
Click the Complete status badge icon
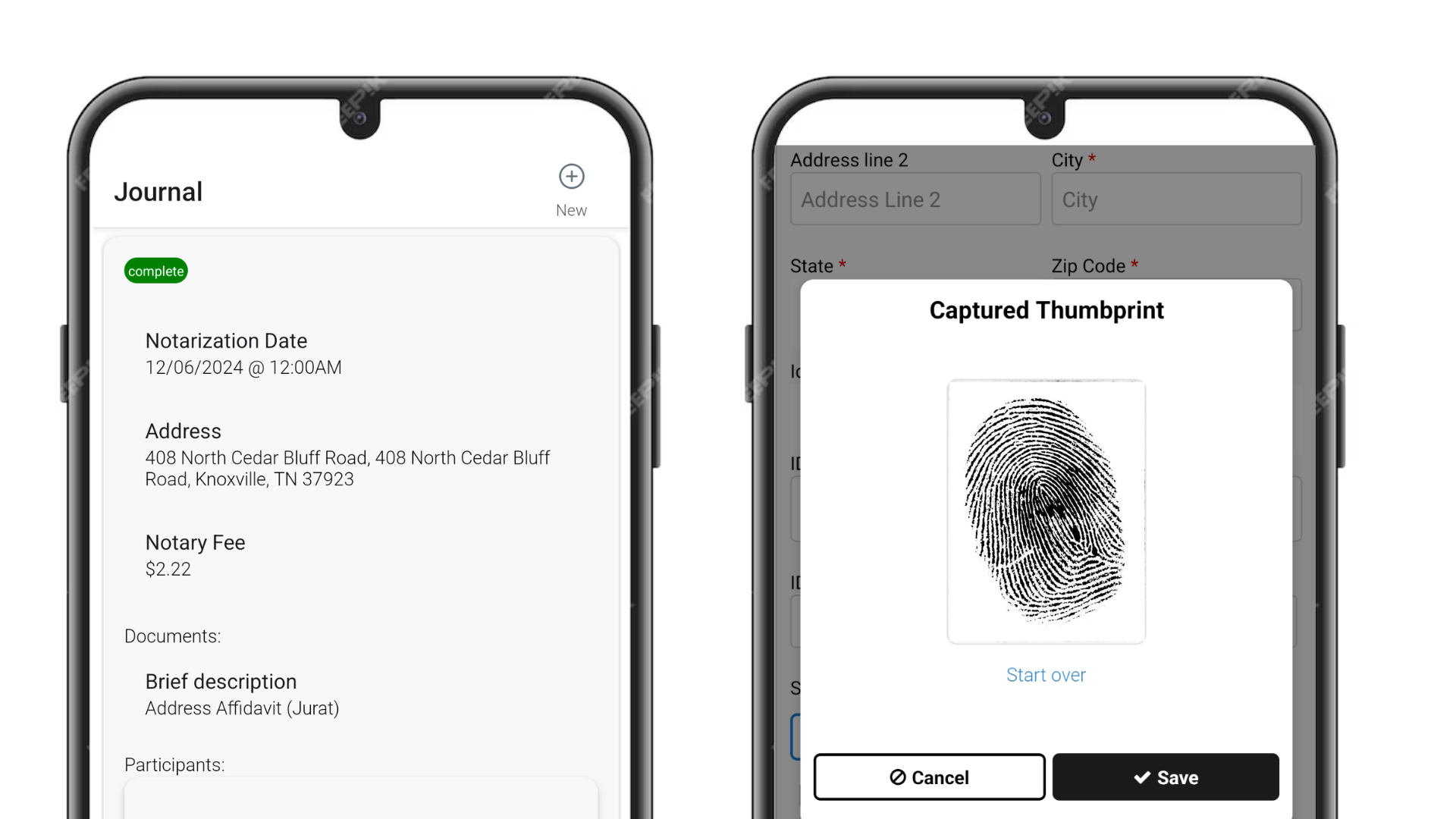[156, 271]
